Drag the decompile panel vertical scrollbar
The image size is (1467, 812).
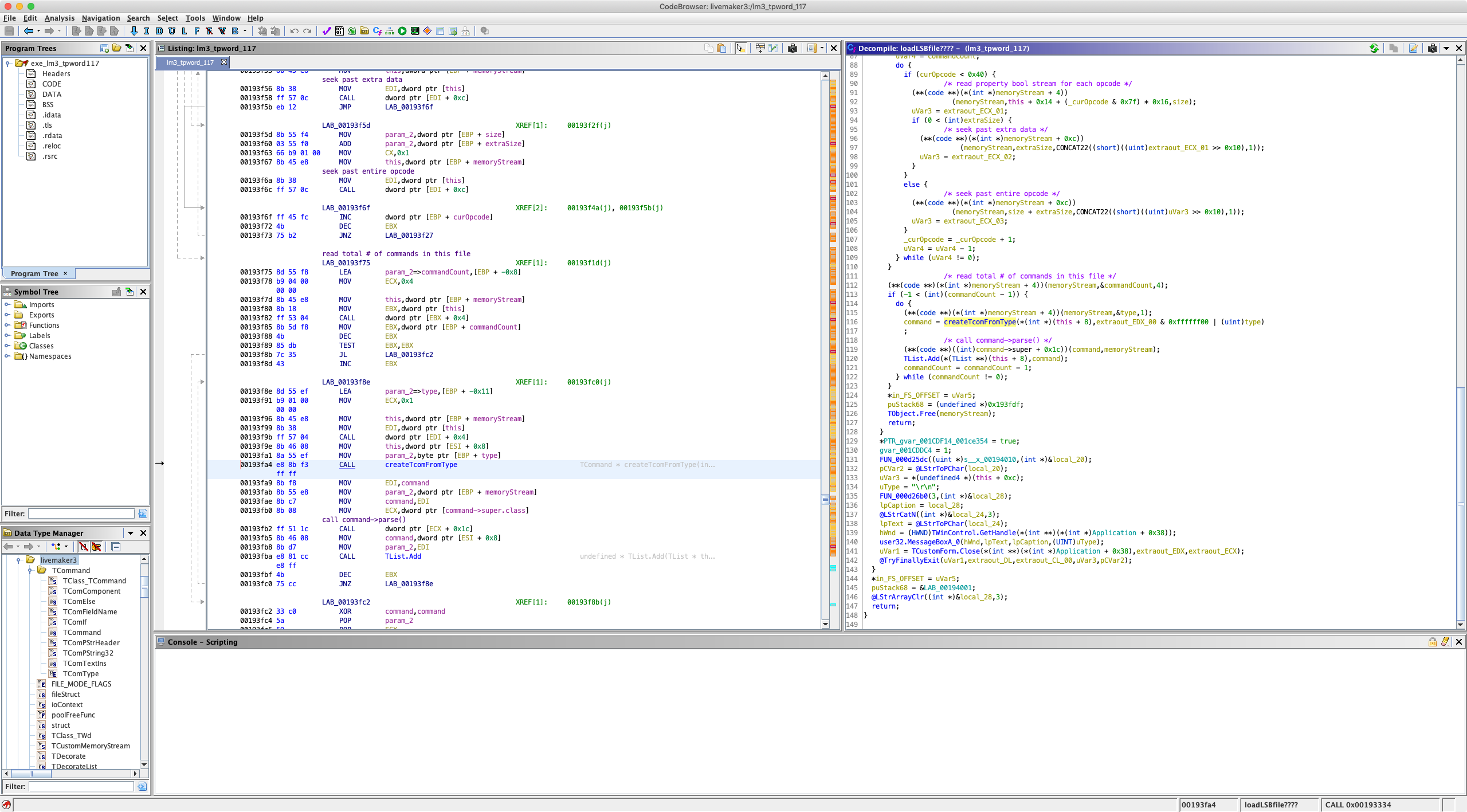(1458, 500)
